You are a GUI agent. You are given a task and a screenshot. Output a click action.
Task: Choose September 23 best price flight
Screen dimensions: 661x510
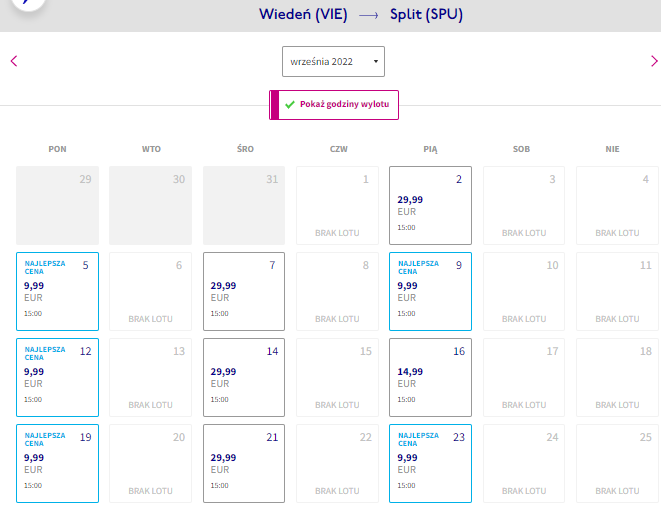pyautogui.click(x=430, y=463)
